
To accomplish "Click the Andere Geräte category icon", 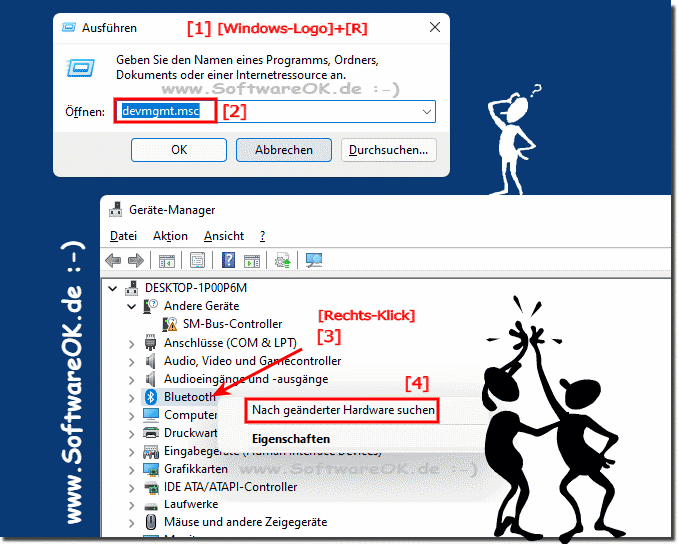I will point(150,306).
